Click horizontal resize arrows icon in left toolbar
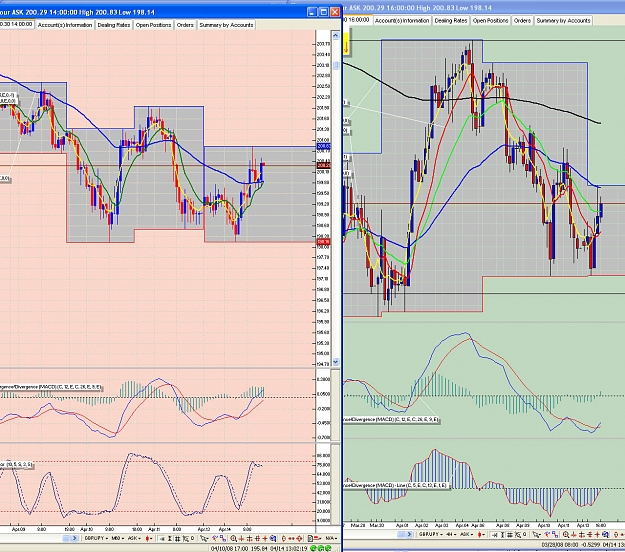625x552 pixels. pos(291,538)
